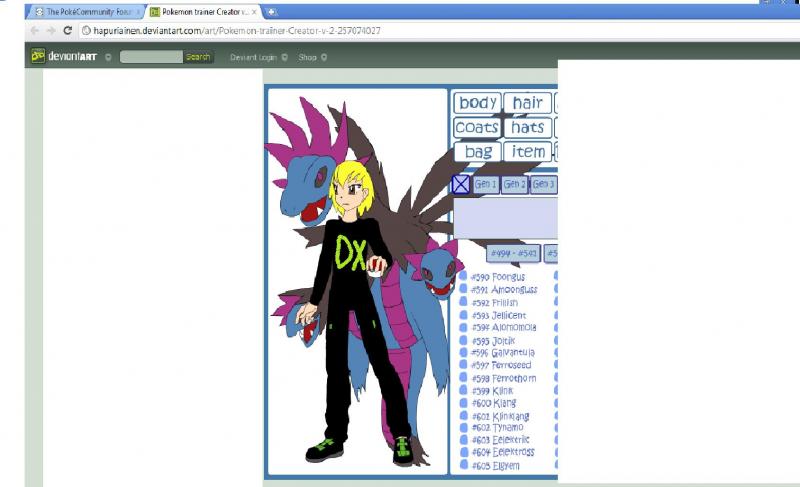Open the item category tab
The height and width of the screenshot is (487, 800).
coord(528,151)
